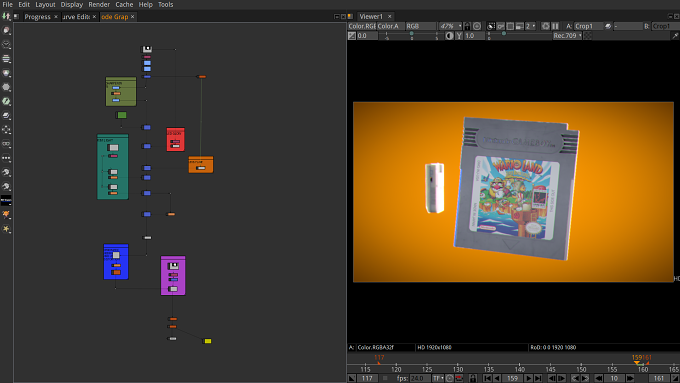Switch to the Progress tab

(37, 17)
